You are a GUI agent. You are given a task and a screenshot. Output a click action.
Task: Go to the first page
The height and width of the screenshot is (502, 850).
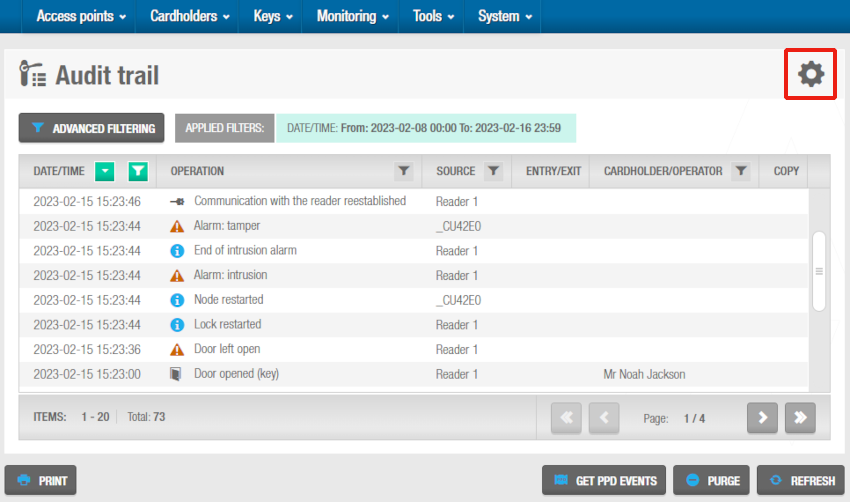(x=566, y=417)
